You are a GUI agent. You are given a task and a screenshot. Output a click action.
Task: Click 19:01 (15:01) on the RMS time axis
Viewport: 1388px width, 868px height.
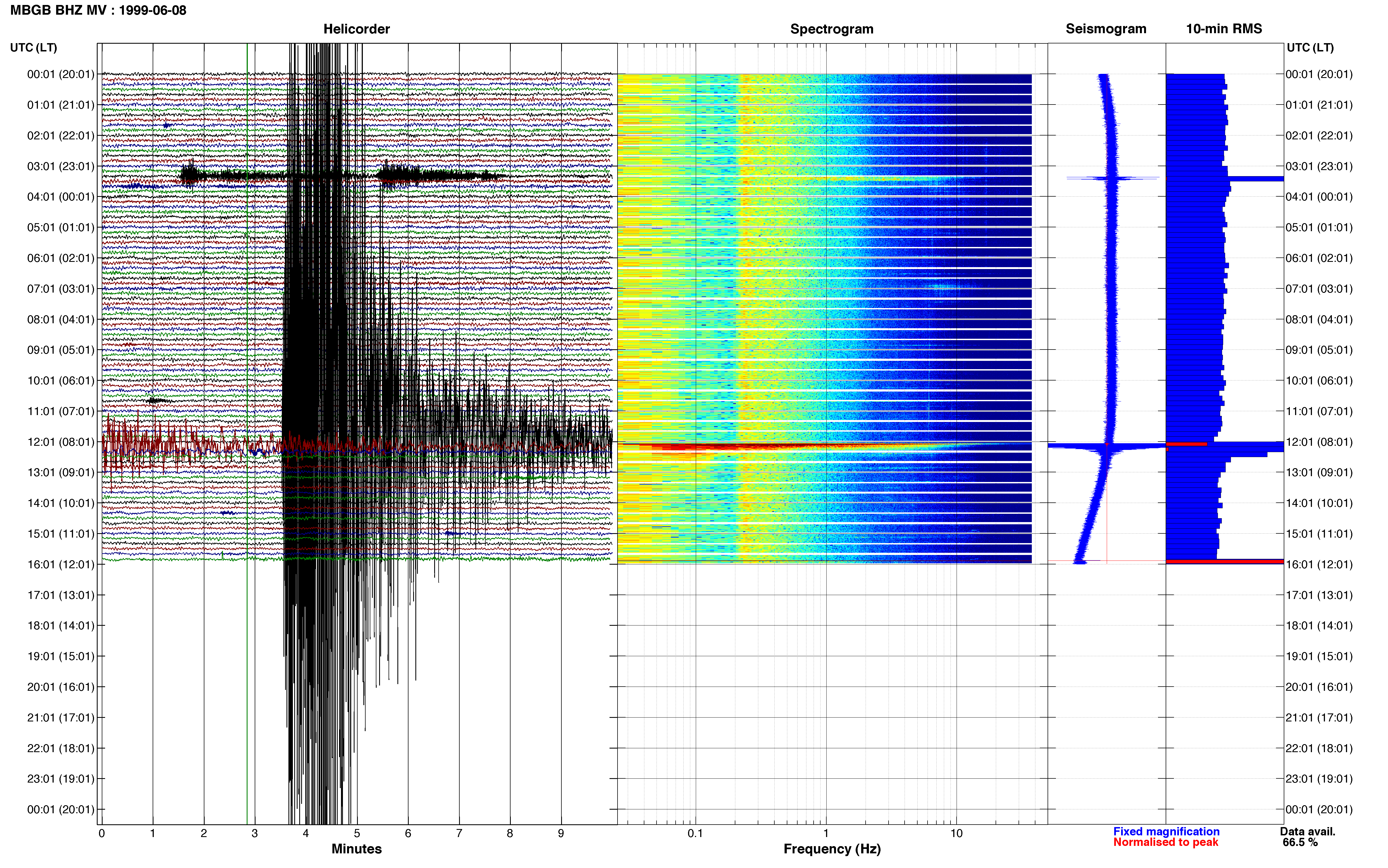click(x=1319, y=656)
